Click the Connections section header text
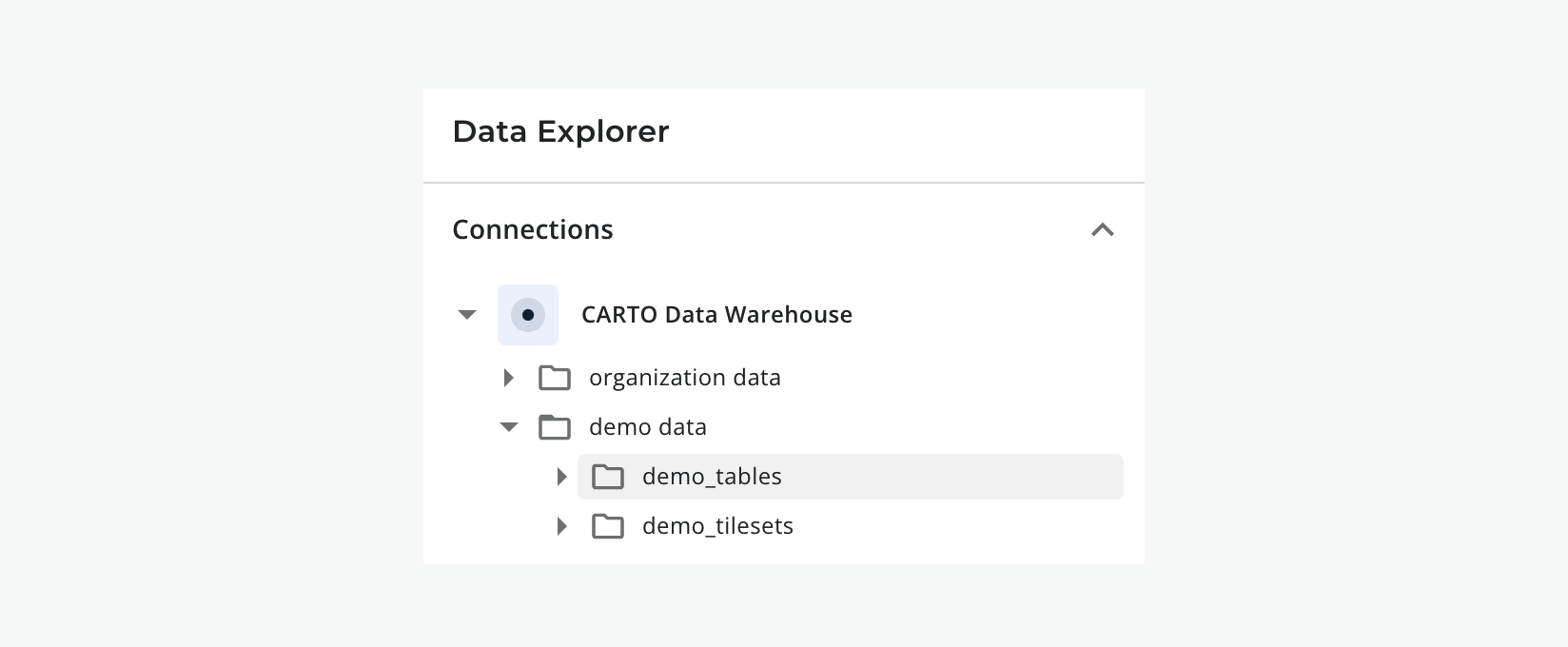The height and width of the screenshot is (647, 1568). click(533, 229)
